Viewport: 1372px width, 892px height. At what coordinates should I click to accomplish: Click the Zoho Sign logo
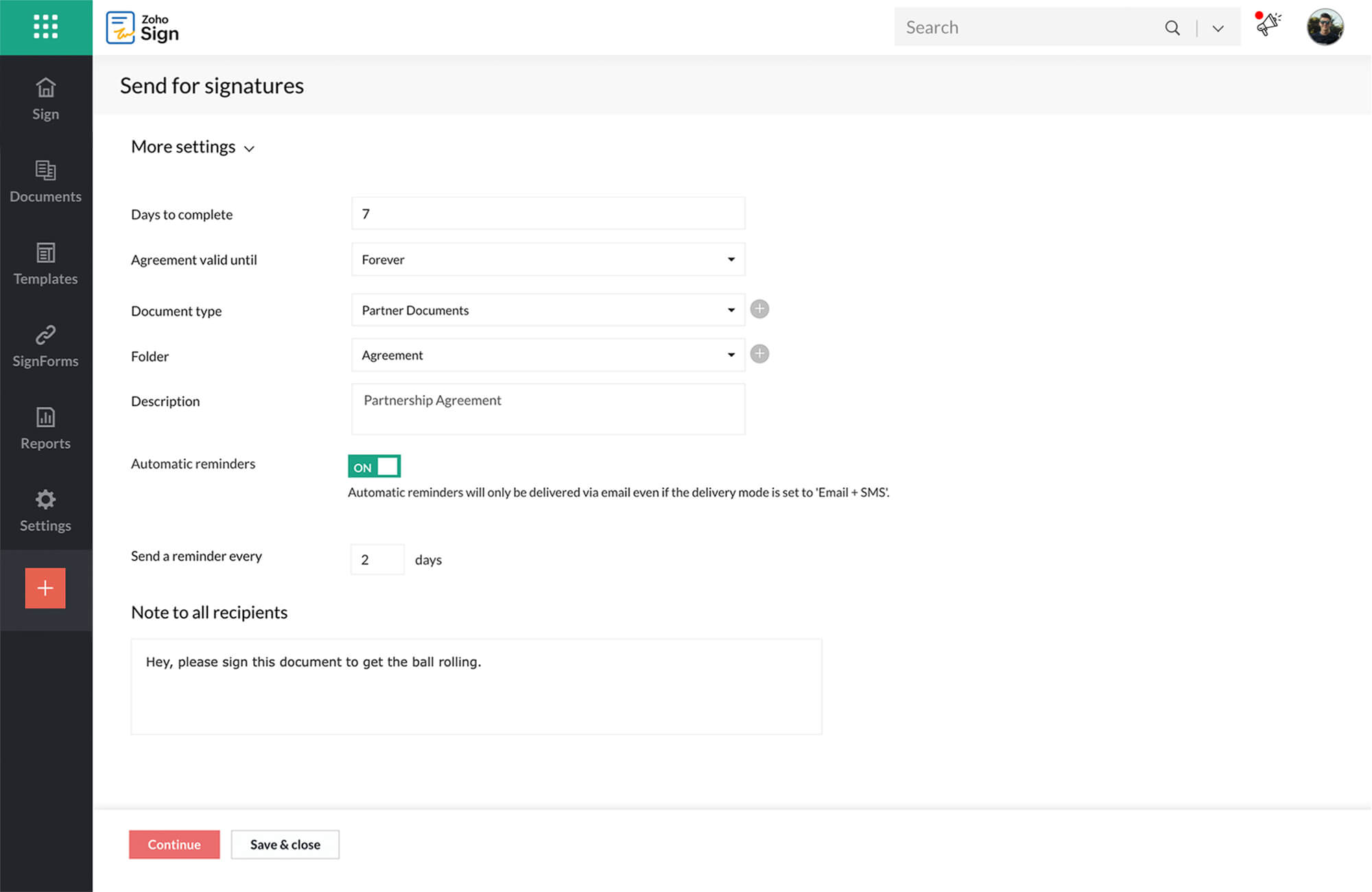143,27
